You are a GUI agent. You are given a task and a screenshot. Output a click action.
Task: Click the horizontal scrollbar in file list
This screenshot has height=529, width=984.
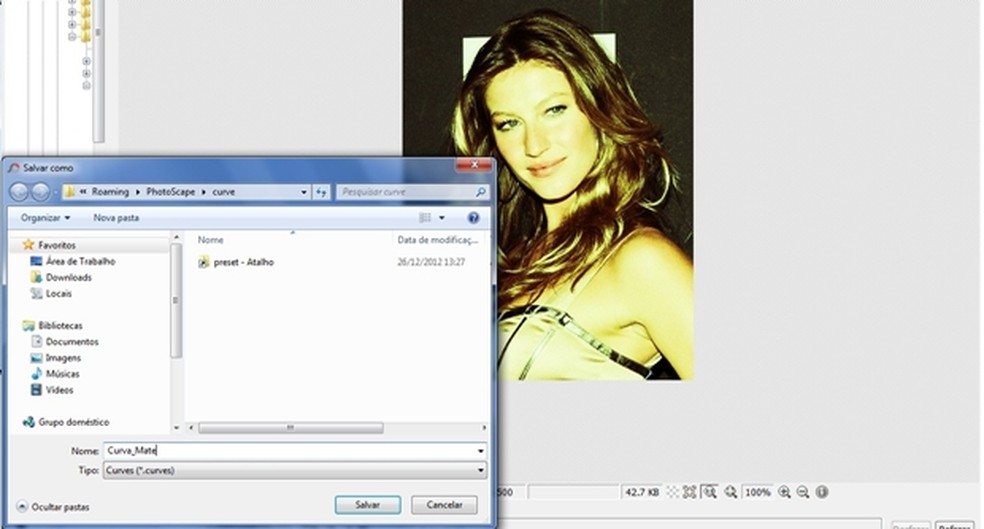[x=291, y=427]
